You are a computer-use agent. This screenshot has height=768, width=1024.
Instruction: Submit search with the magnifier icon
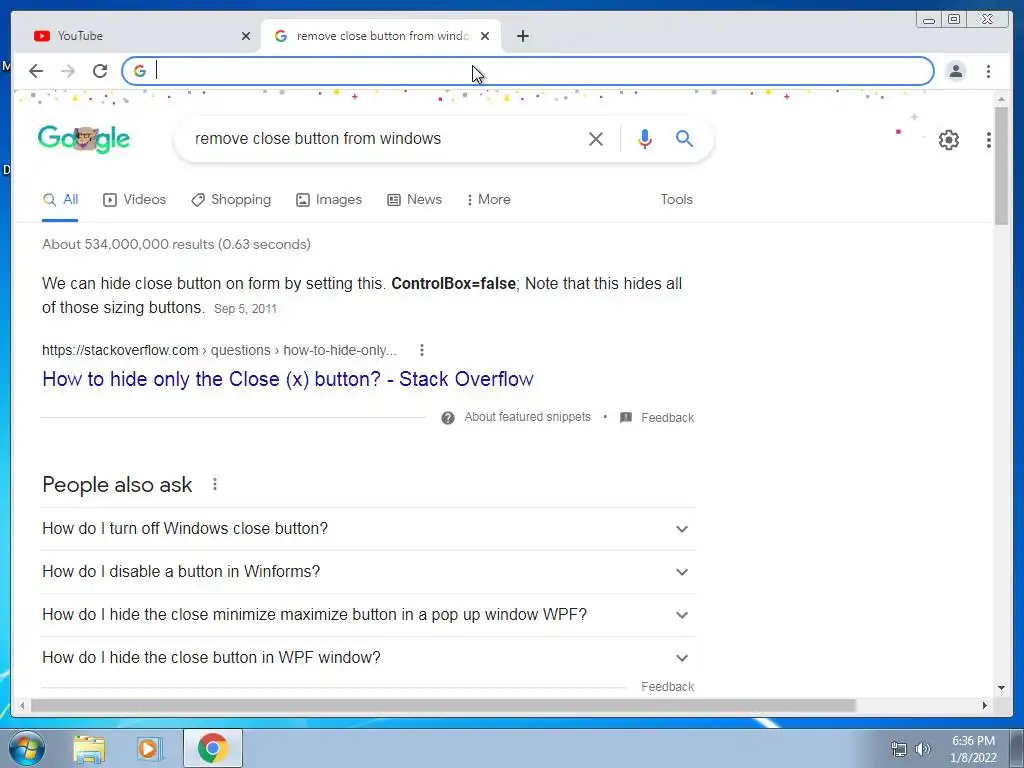[684, 138]
